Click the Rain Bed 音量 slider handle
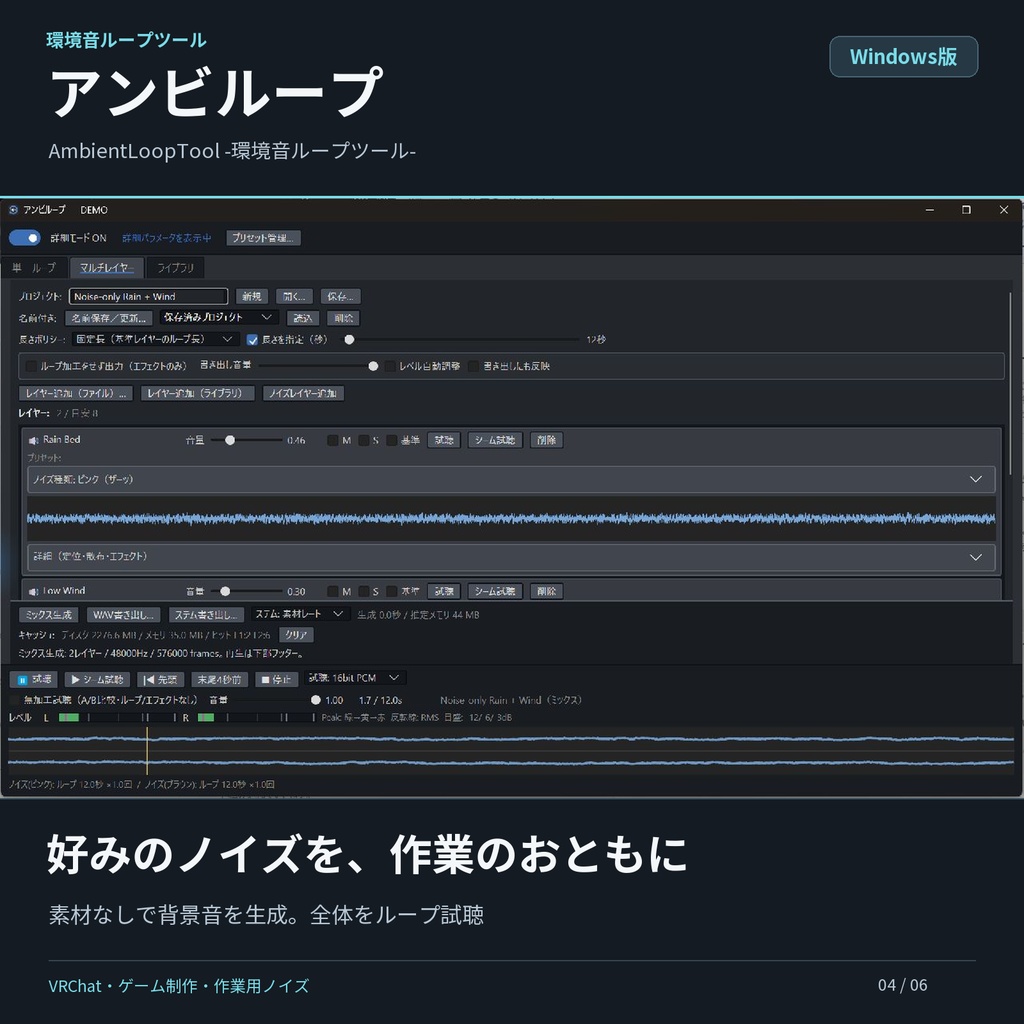The image size is (1024, 1024). pos(230,440)
